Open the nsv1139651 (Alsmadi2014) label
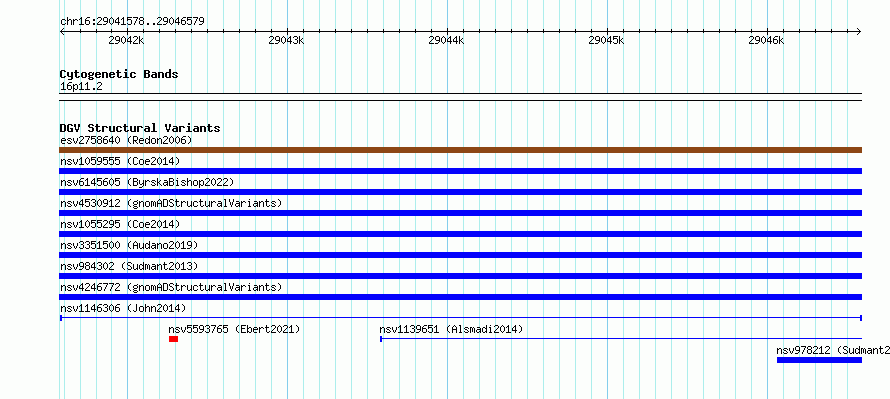The height and width of the screenshot is (399, 890). click(x=451, y=329)
